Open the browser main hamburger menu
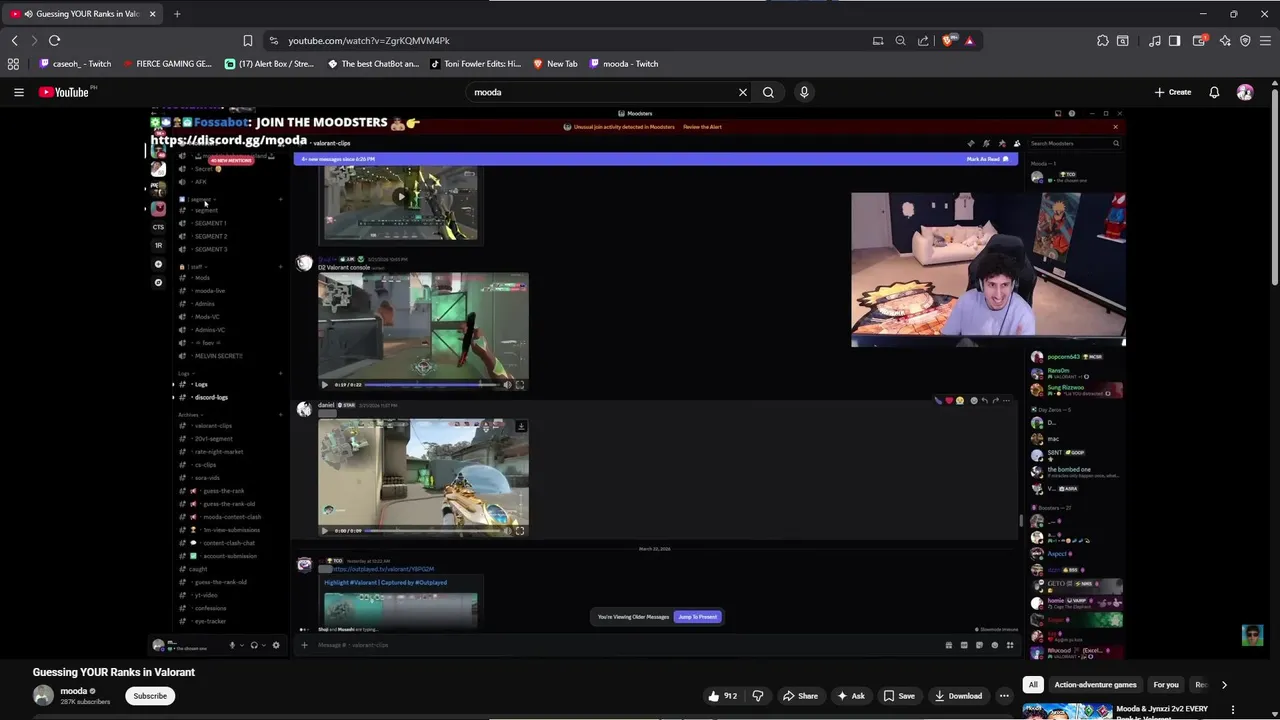The width and height of the screenshot is (1280, 720). tap(1265, 41)
